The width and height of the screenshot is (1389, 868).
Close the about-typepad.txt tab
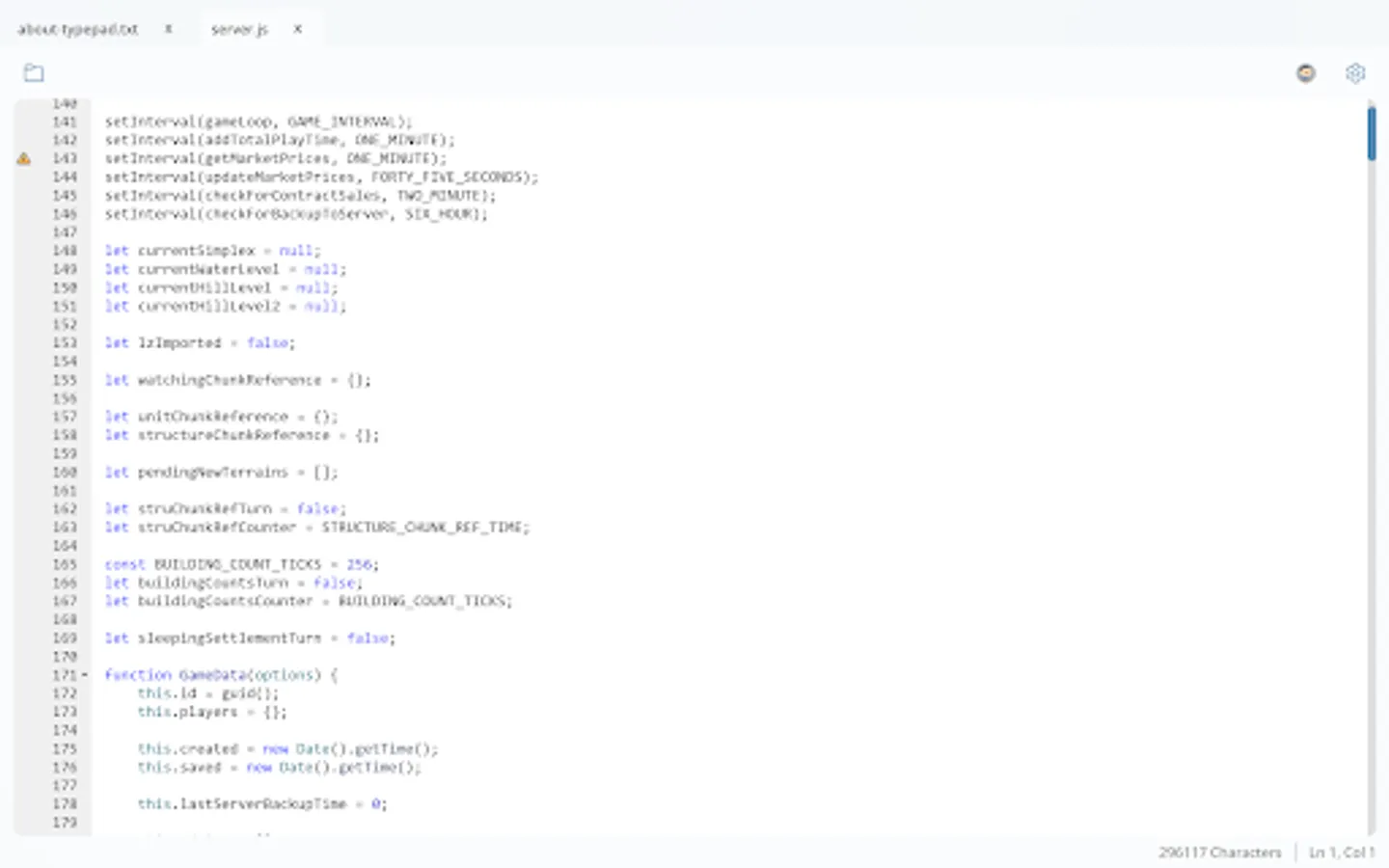[x=168, y=29]
